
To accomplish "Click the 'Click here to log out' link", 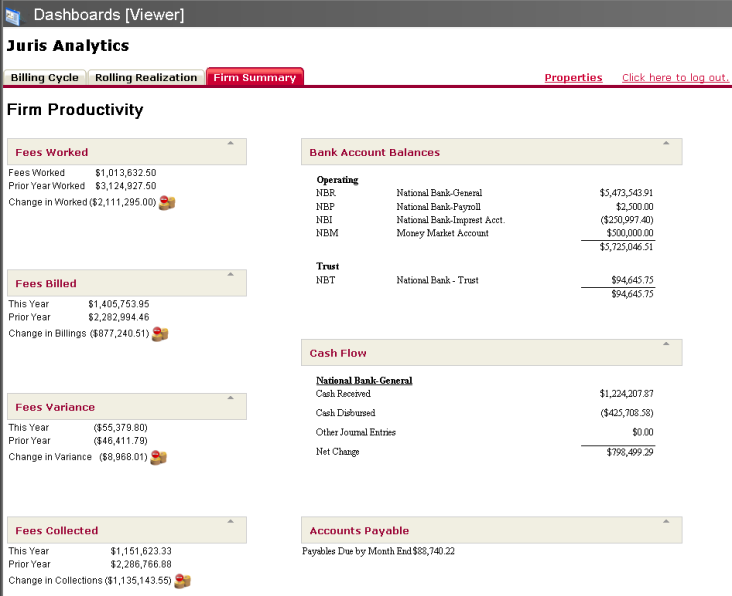I will [675, 78].
